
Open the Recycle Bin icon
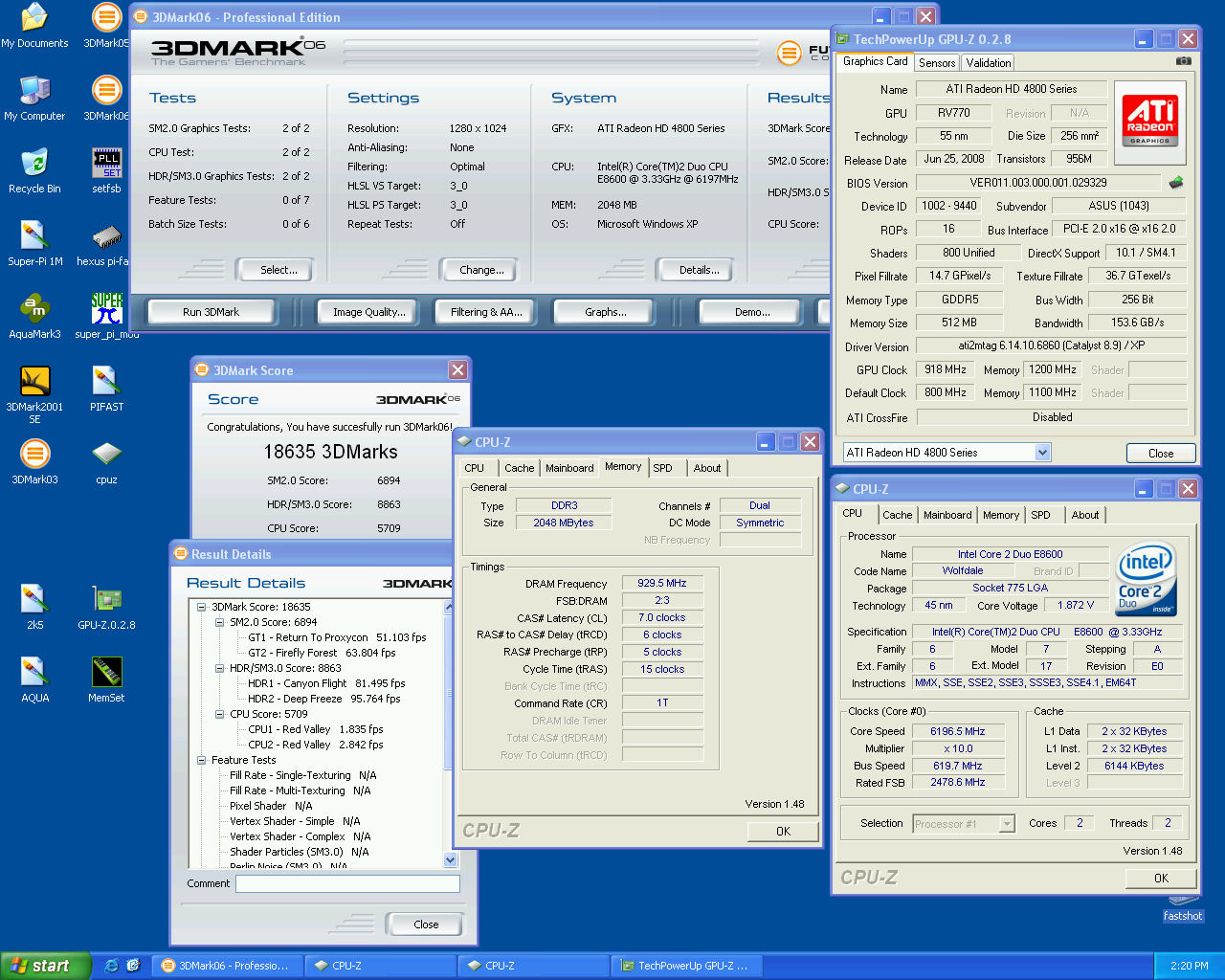pos(34,171)
